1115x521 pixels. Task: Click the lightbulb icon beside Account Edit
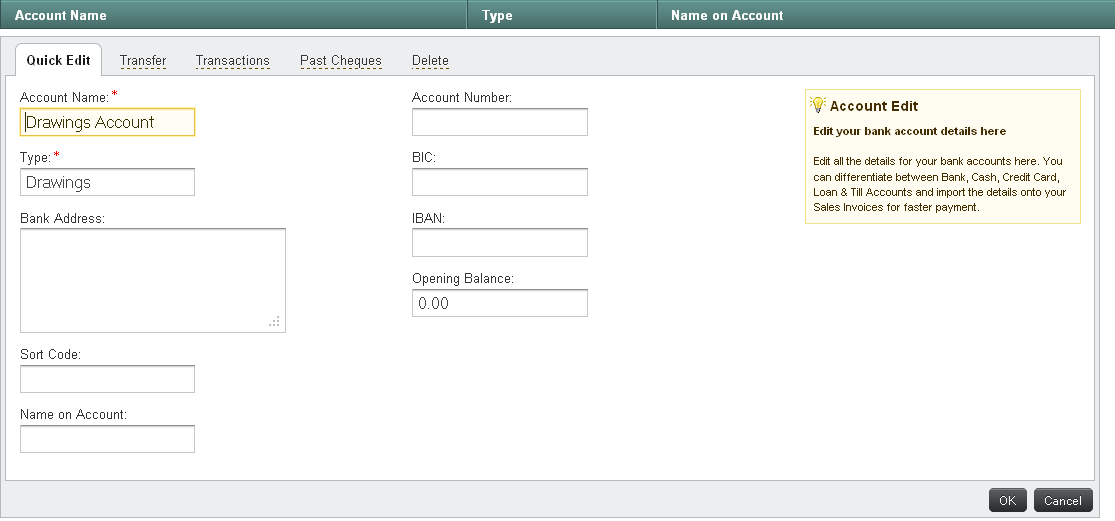[x=817, y=105]
